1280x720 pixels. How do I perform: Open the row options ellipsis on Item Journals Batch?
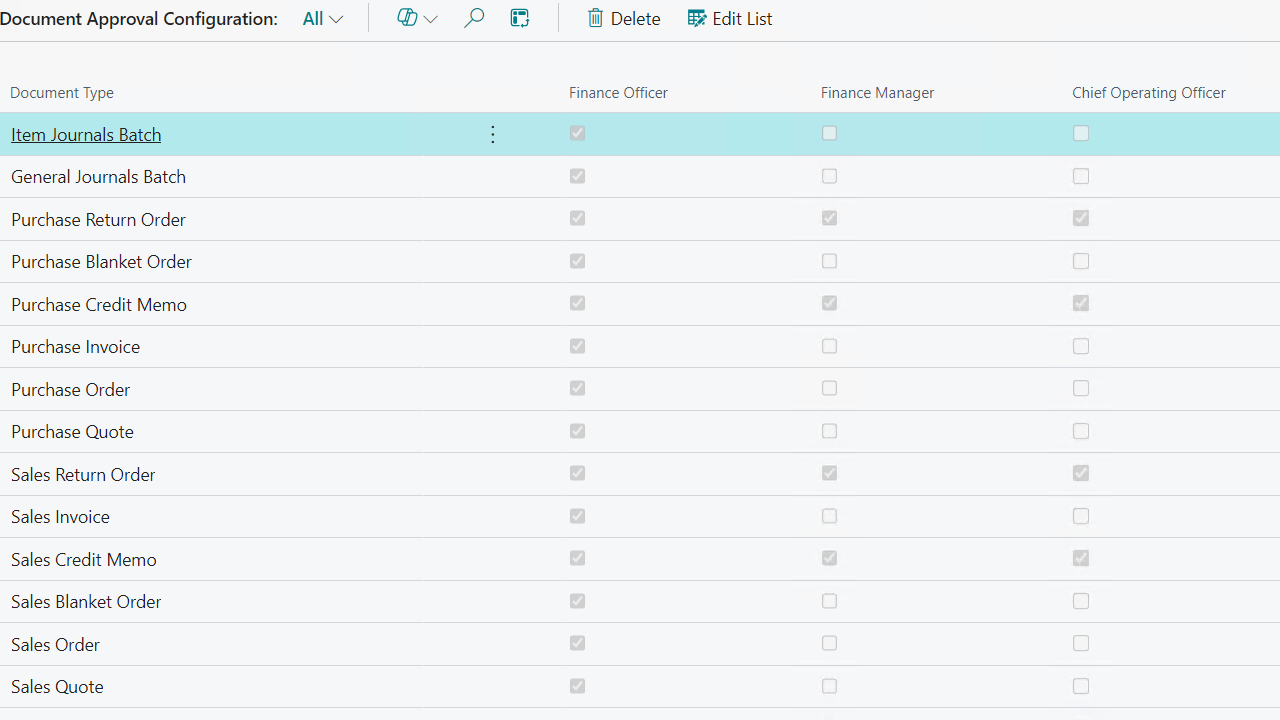coord(492,134)
